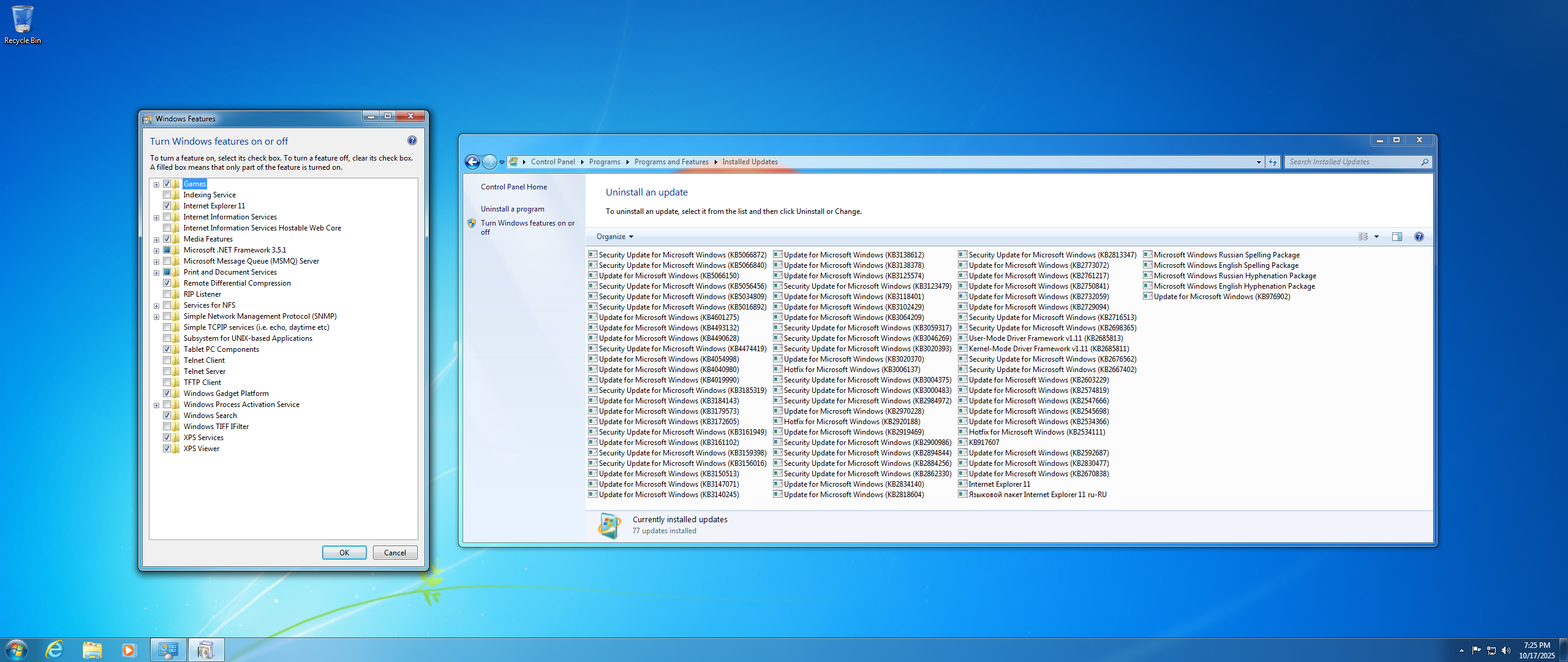1568x662 pixels.
Task: Launch Windows Media Player from taskbar
Action: tap(129, 649)
